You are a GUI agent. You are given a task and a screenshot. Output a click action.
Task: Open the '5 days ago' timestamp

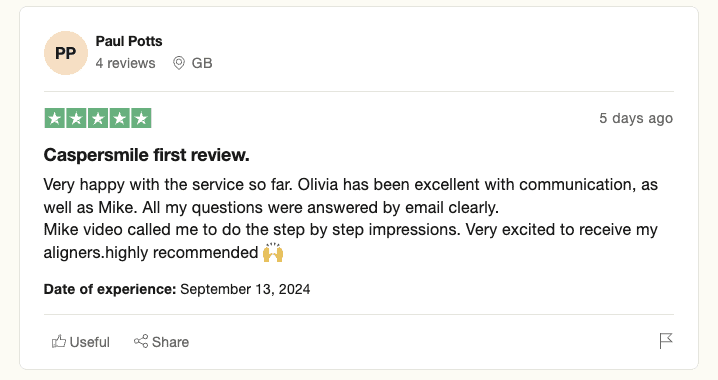(636, 118)
